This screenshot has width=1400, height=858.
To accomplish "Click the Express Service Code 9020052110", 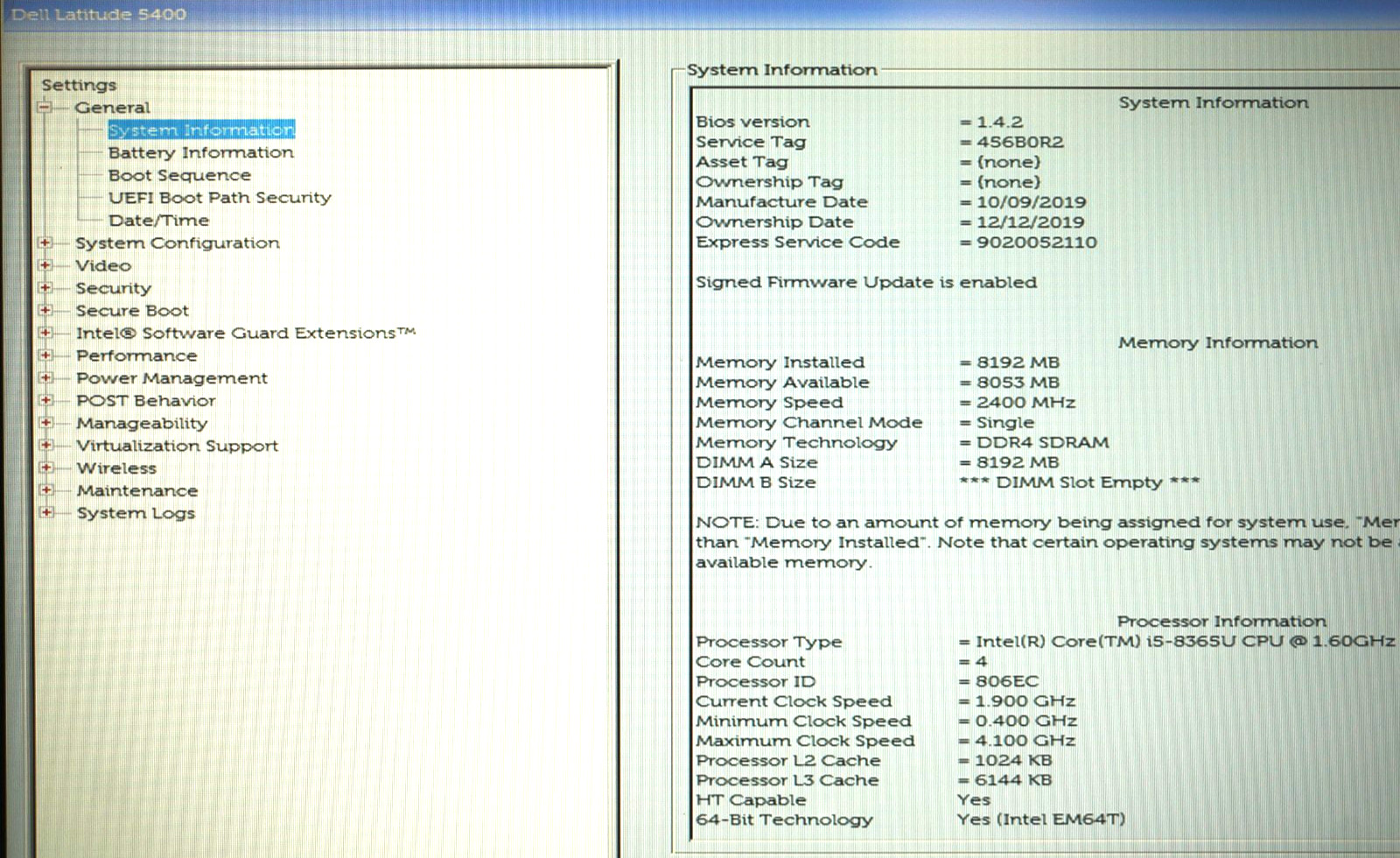I will click(x=1036, y=243).
